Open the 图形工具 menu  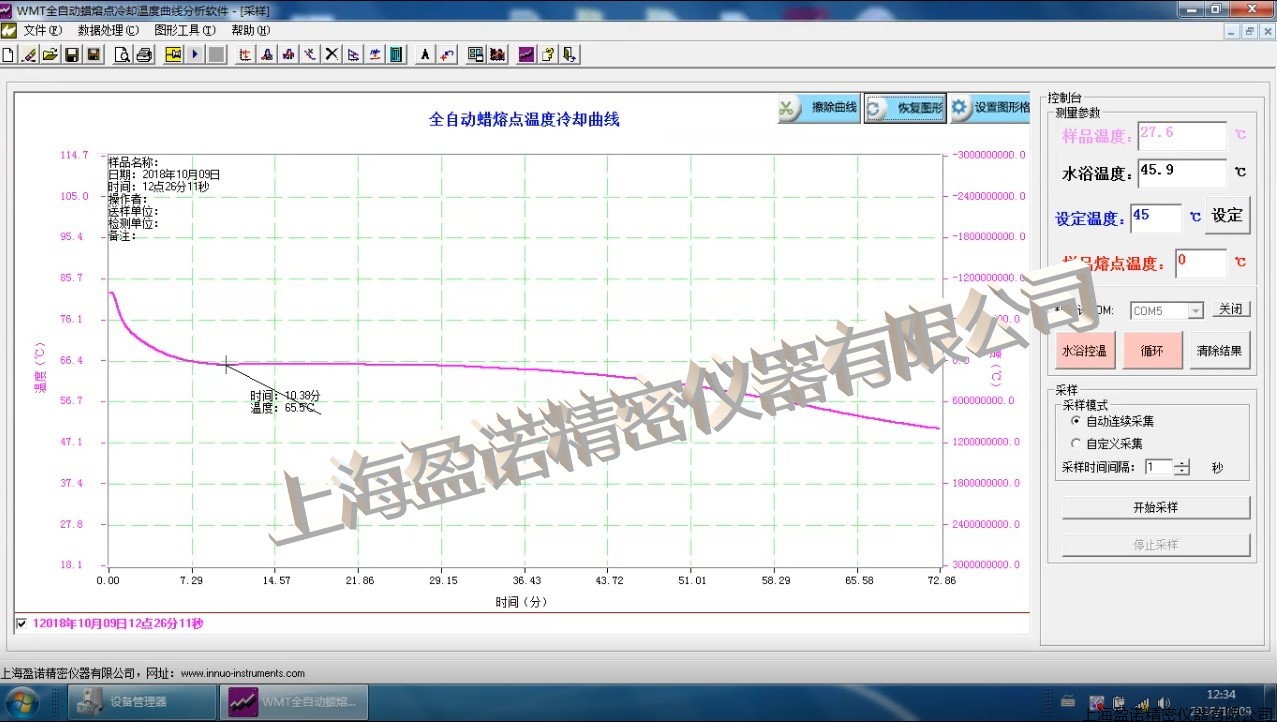(184, 30)
